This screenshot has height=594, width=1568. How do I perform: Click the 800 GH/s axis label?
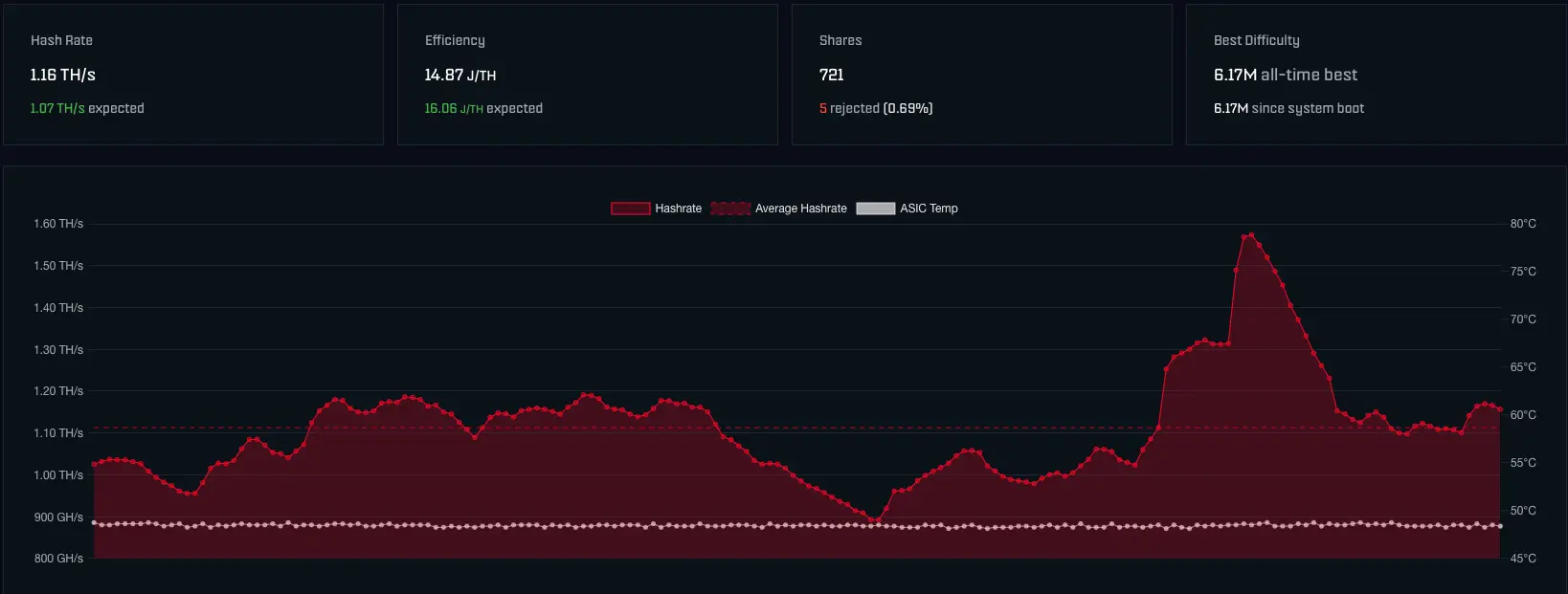coord(58,559)
